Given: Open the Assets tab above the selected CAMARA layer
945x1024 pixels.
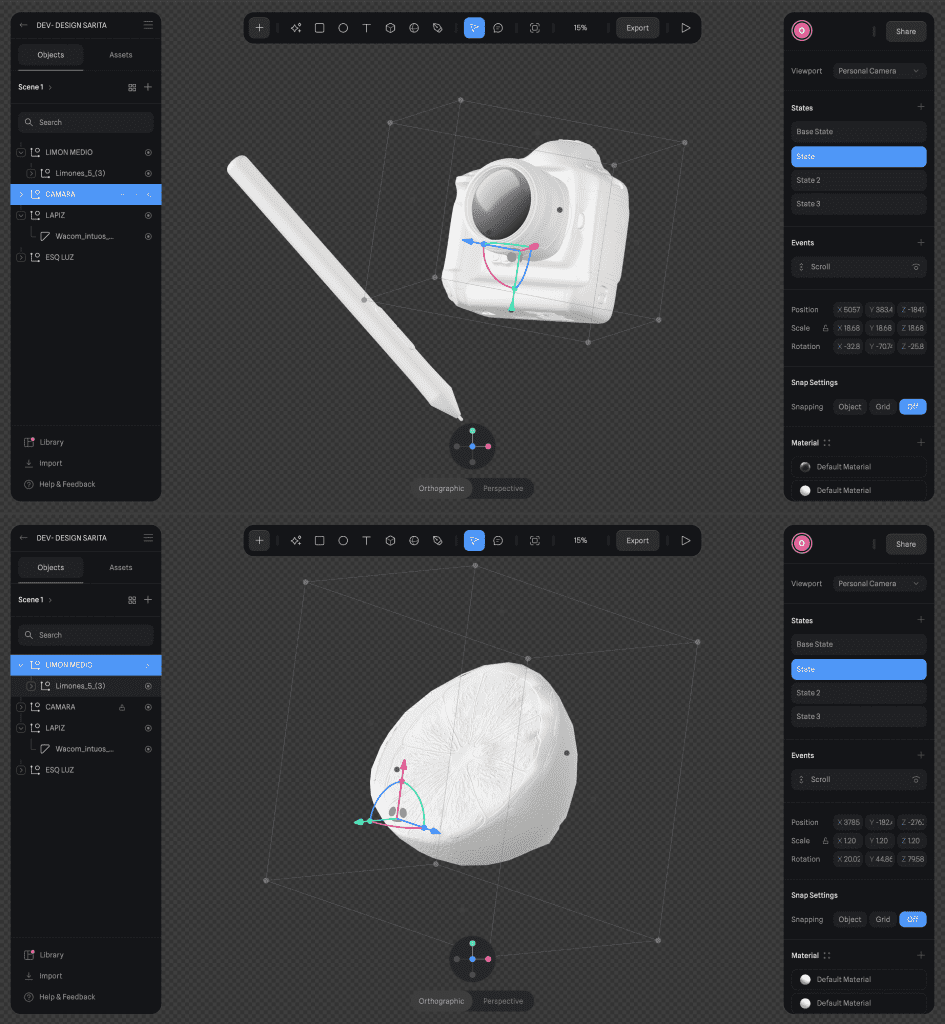Looking at the screenshot, I should click(x=120, y=55).
